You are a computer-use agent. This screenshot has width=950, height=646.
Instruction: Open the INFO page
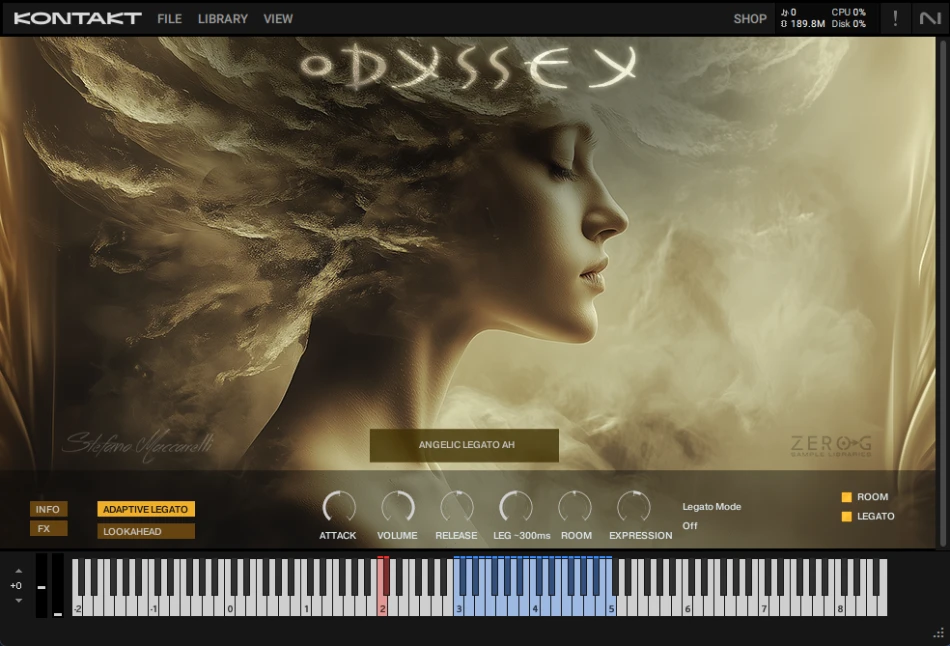click(x=48, y=509)
